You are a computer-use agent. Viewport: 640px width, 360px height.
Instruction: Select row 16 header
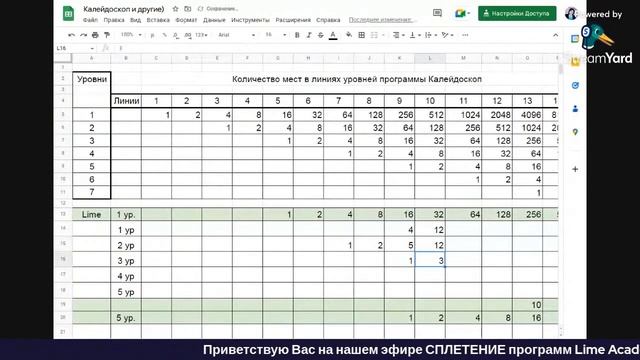click(x=63, y=259)
